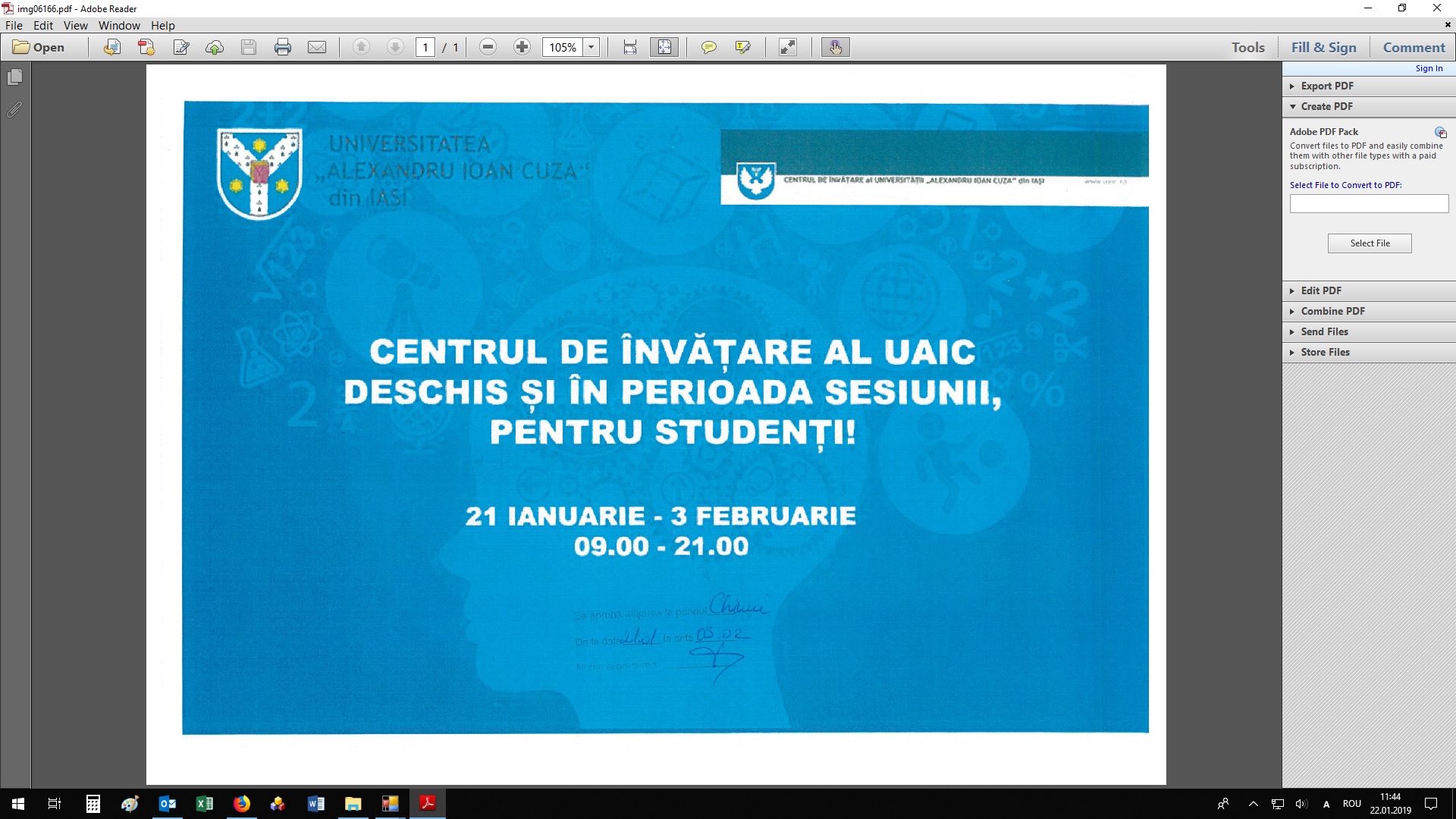Click the page number input field
Image resolution: width=1456 pixels, height=819 pixels.
[x=425, y=47]
